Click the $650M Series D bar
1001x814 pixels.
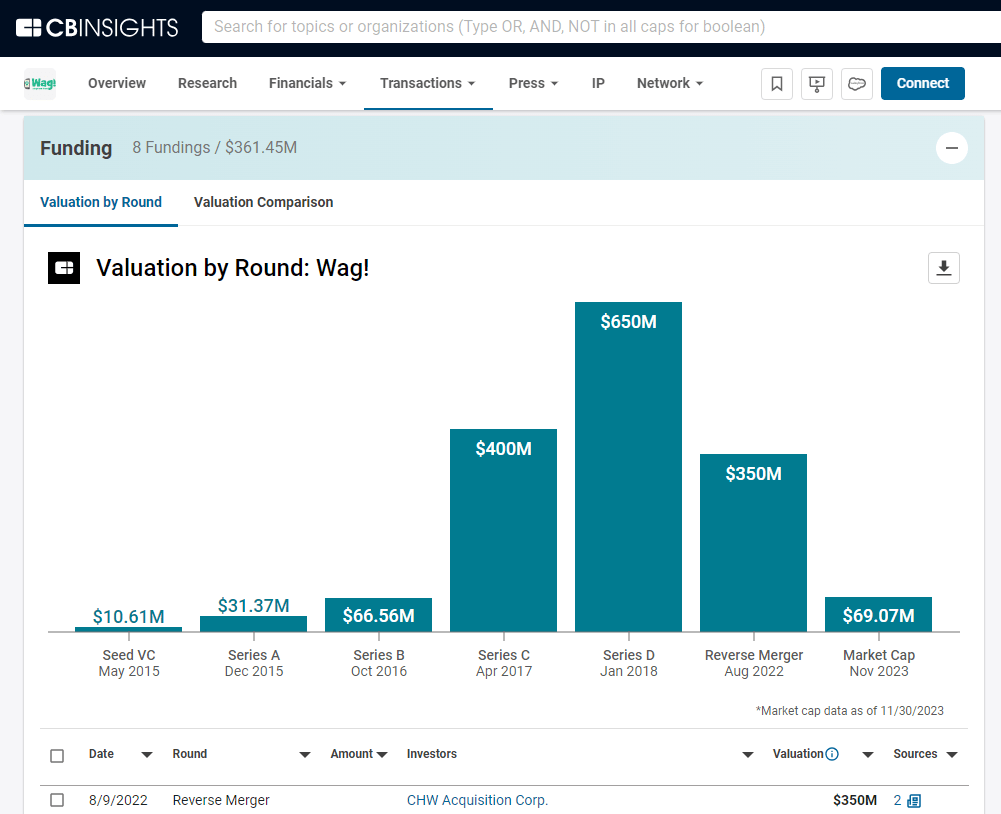pos(628,470)
